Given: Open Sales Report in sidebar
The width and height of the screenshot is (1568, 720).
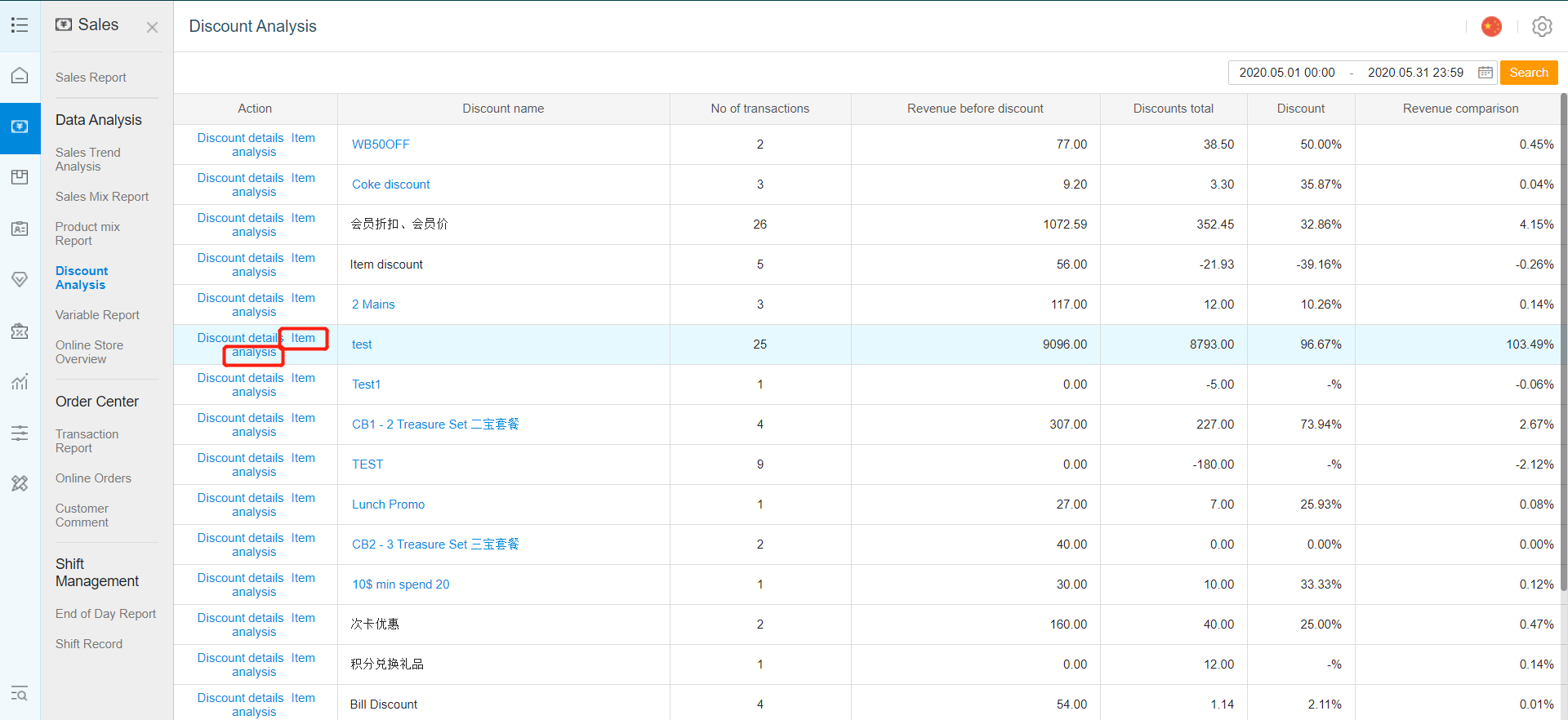Looking at the screenshot, I should click(91, 78).
